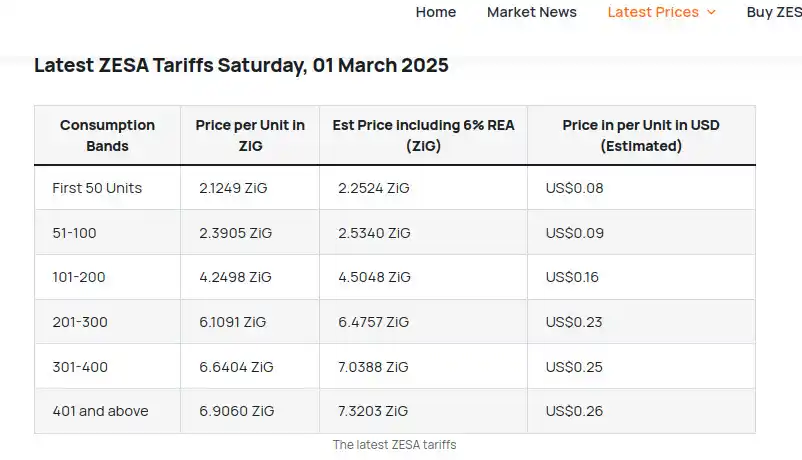The height and width of the screenshot is (460, 802).
Task: Click the 4.5048 ZiG estimated price cell
Action: click(x=424, y=277)
